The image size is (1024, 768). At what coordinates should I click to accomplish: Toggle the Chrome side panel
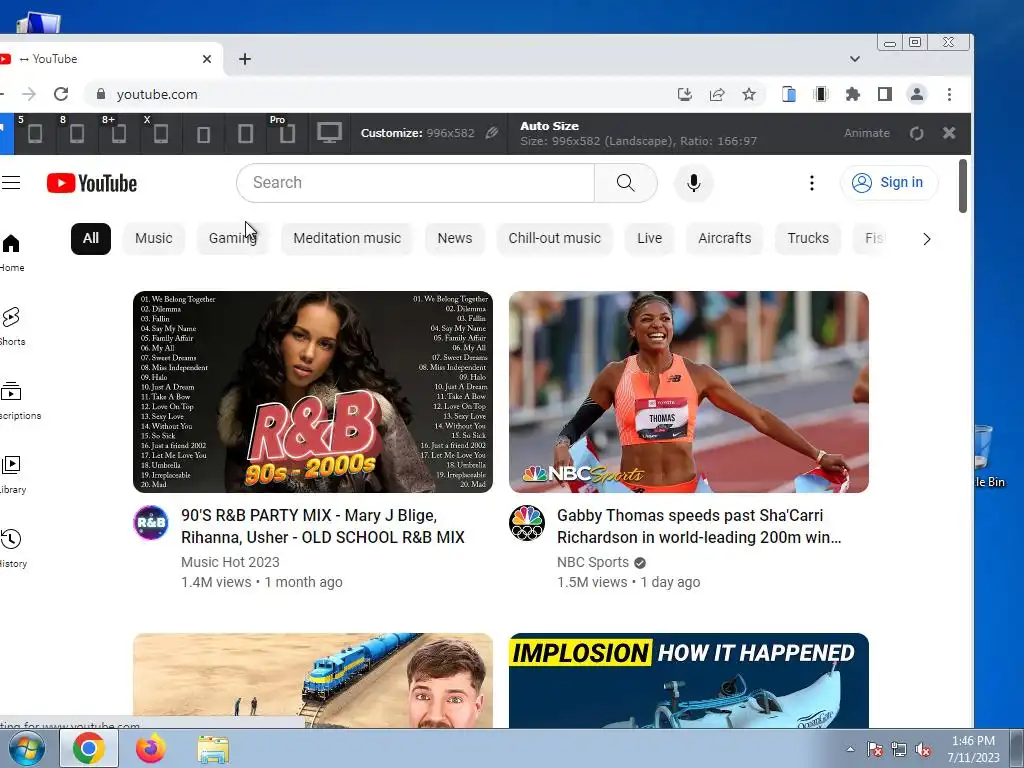pos(885,94)
